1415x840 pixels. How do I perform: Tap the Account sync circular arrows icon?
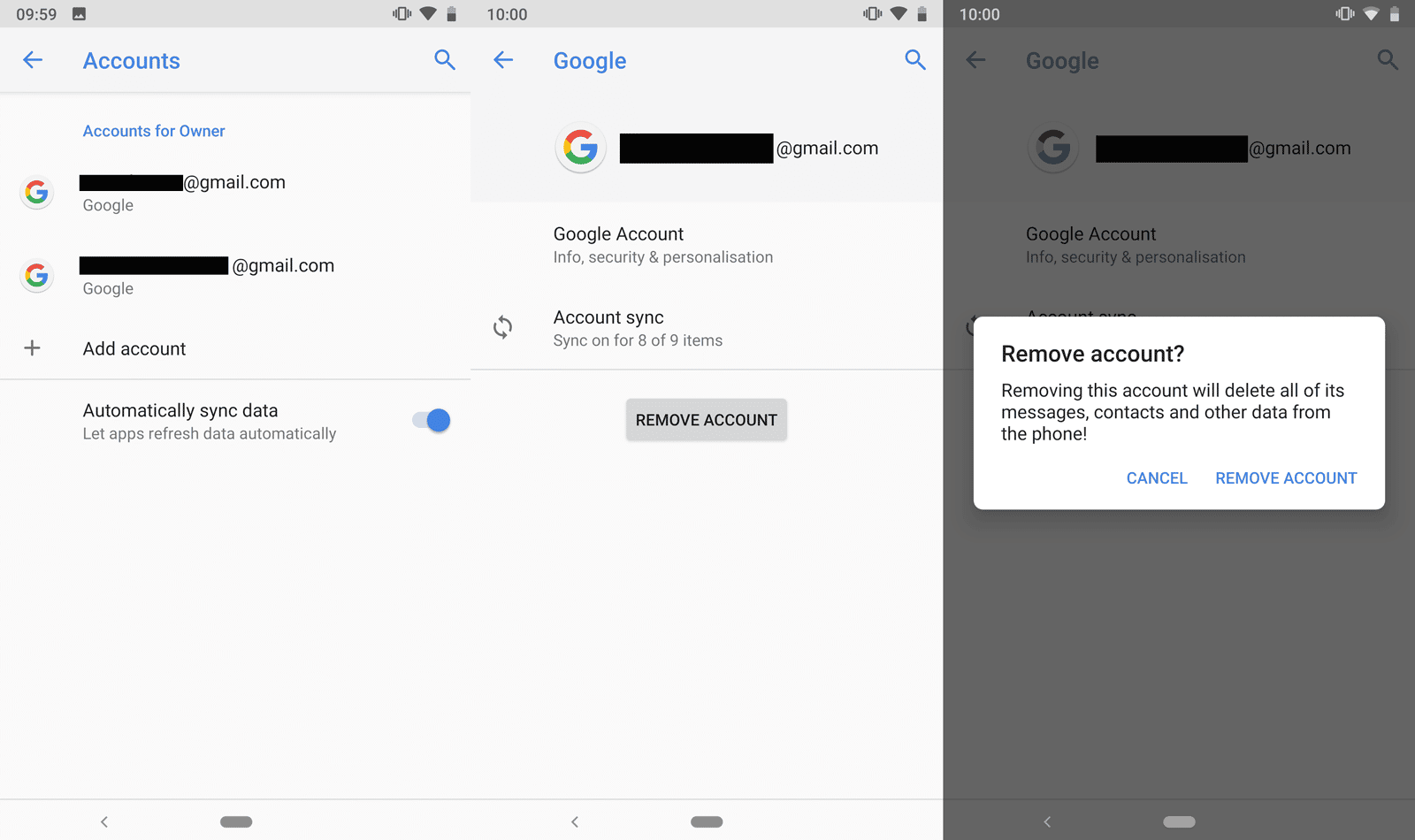coord(503,328)
